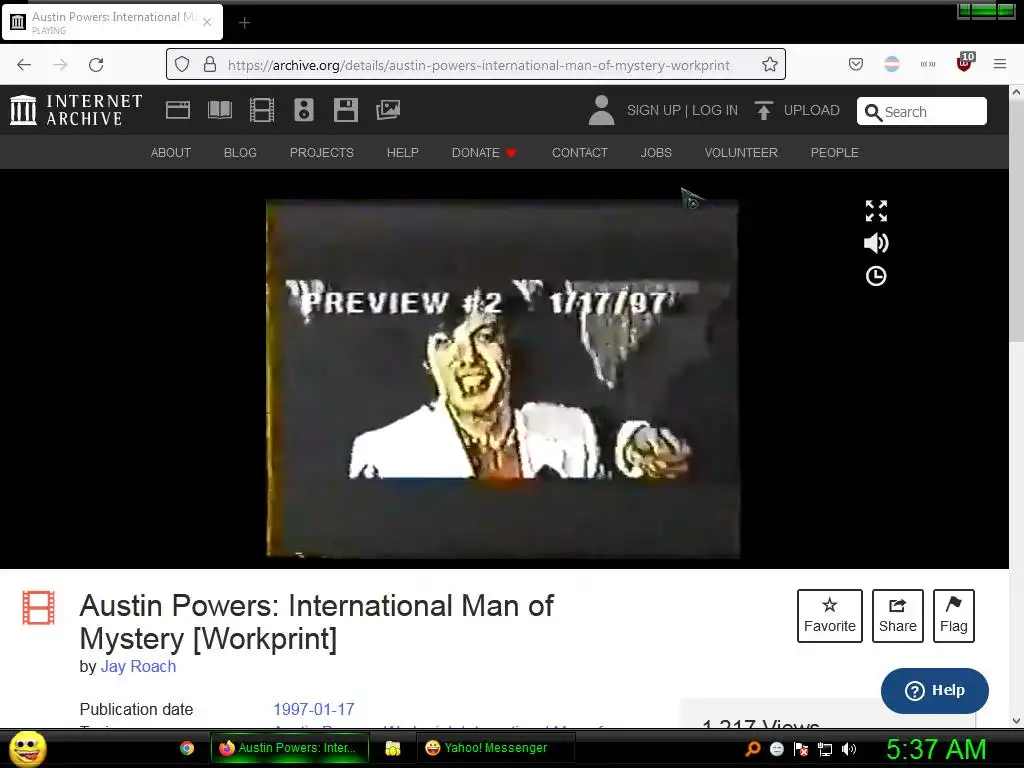Viewport: 1024px width, 768px height.
Task: Switch to Firefox Austin Powers taskbar item
Action: pyautogui.click(x=289, y=748)
